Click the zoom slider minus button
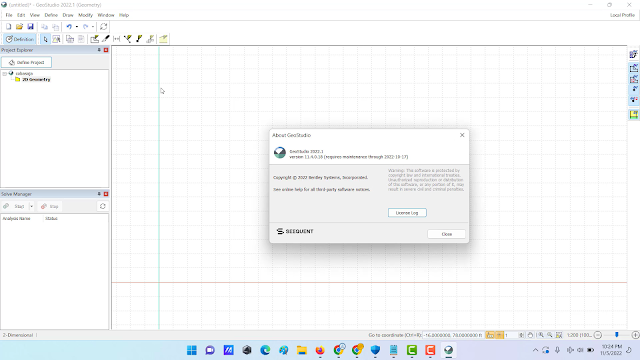Screen dimensions: 640x360 (598, 335)
